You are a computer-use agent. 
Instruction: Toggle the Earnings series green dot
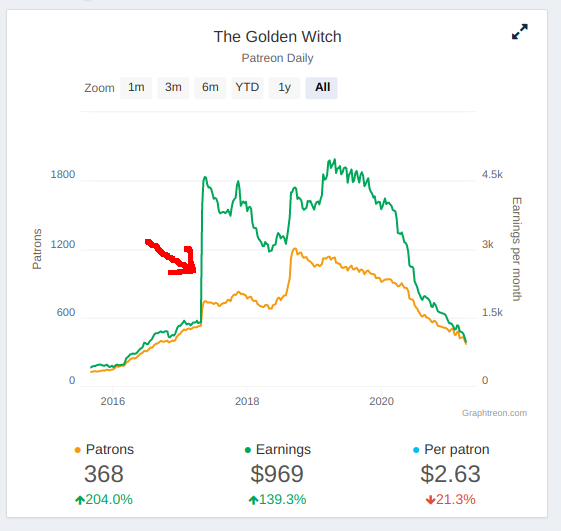pos(248,450)
